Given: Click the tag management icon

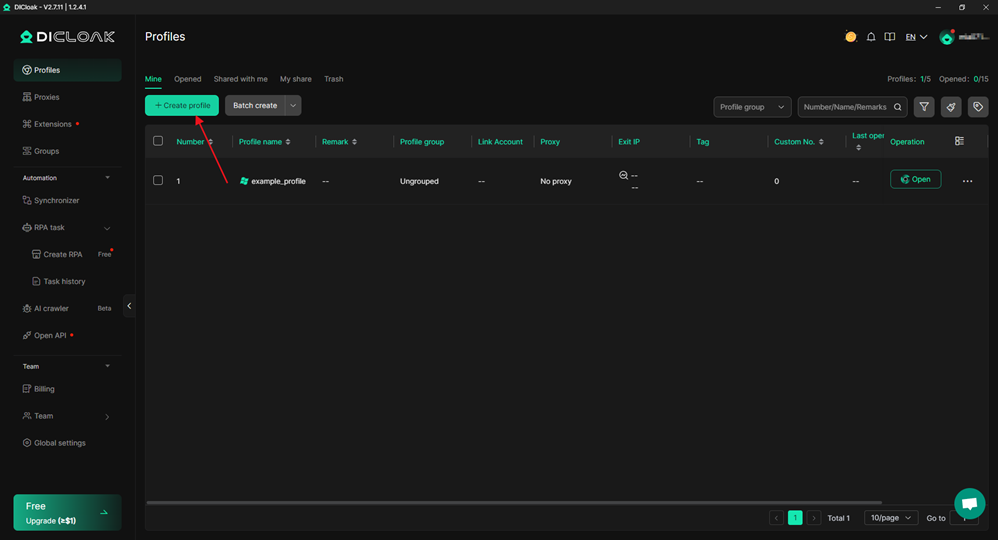Looking at the screenshot, I should click(x=978, y=107).
